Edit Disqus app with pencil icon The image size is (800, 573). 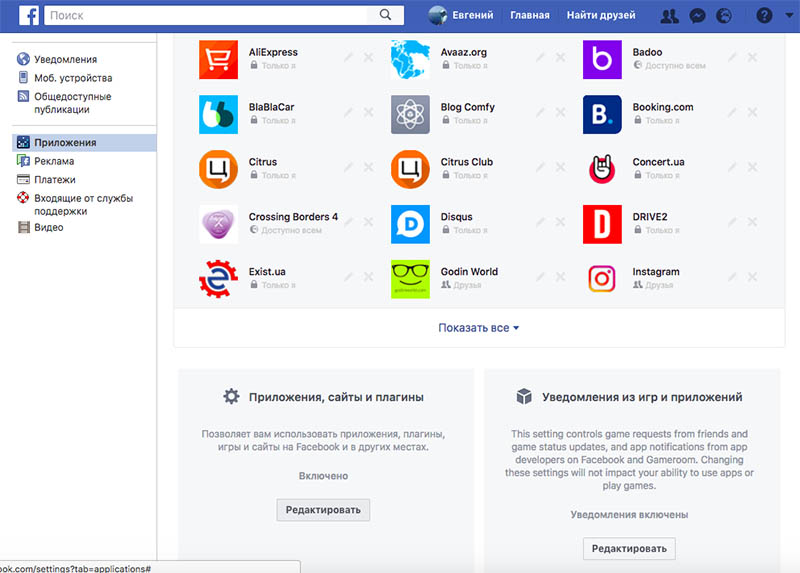pos(540,222)
